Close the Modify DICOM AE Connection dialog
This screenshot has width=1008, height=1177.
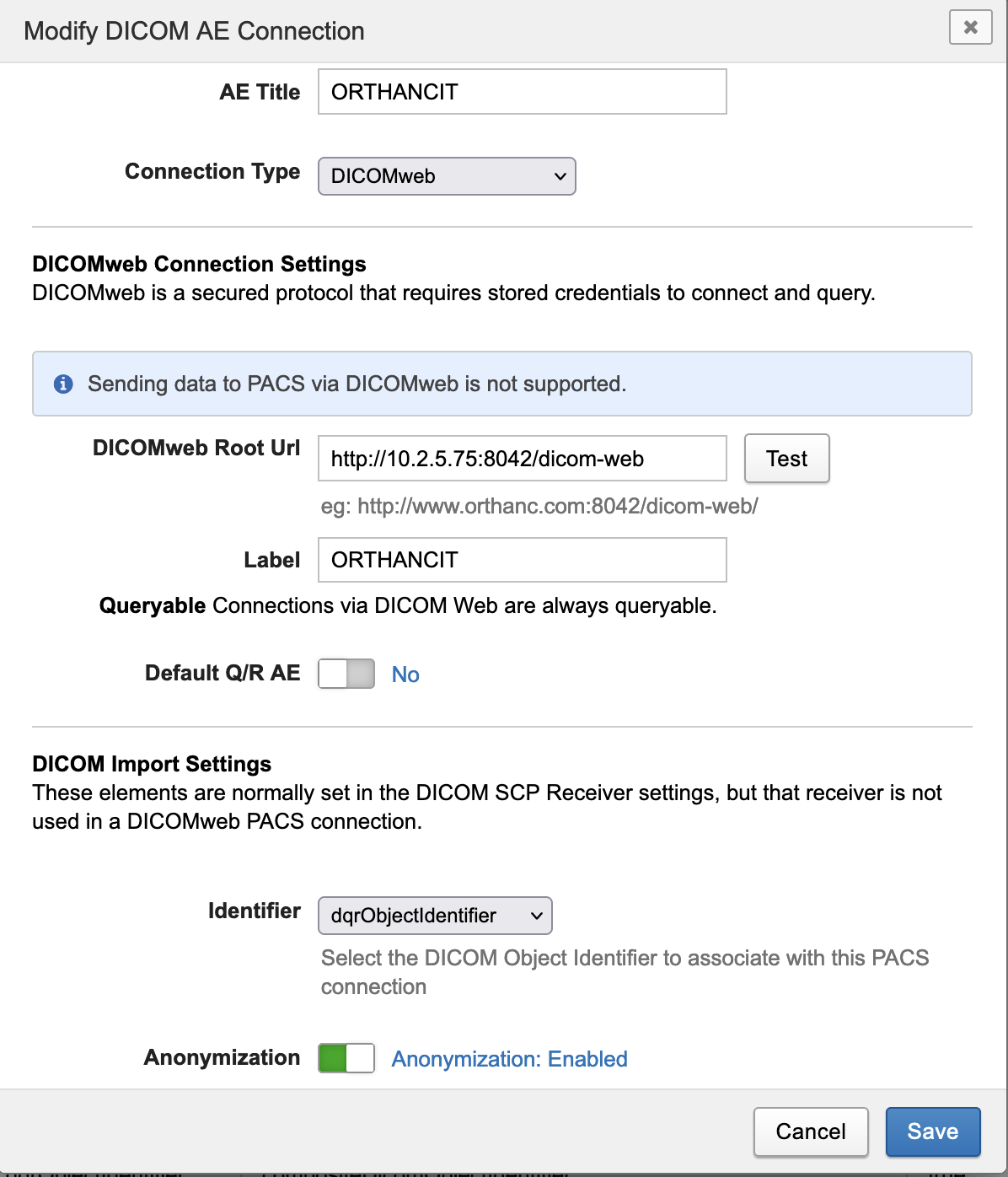[x=970, y=27]
